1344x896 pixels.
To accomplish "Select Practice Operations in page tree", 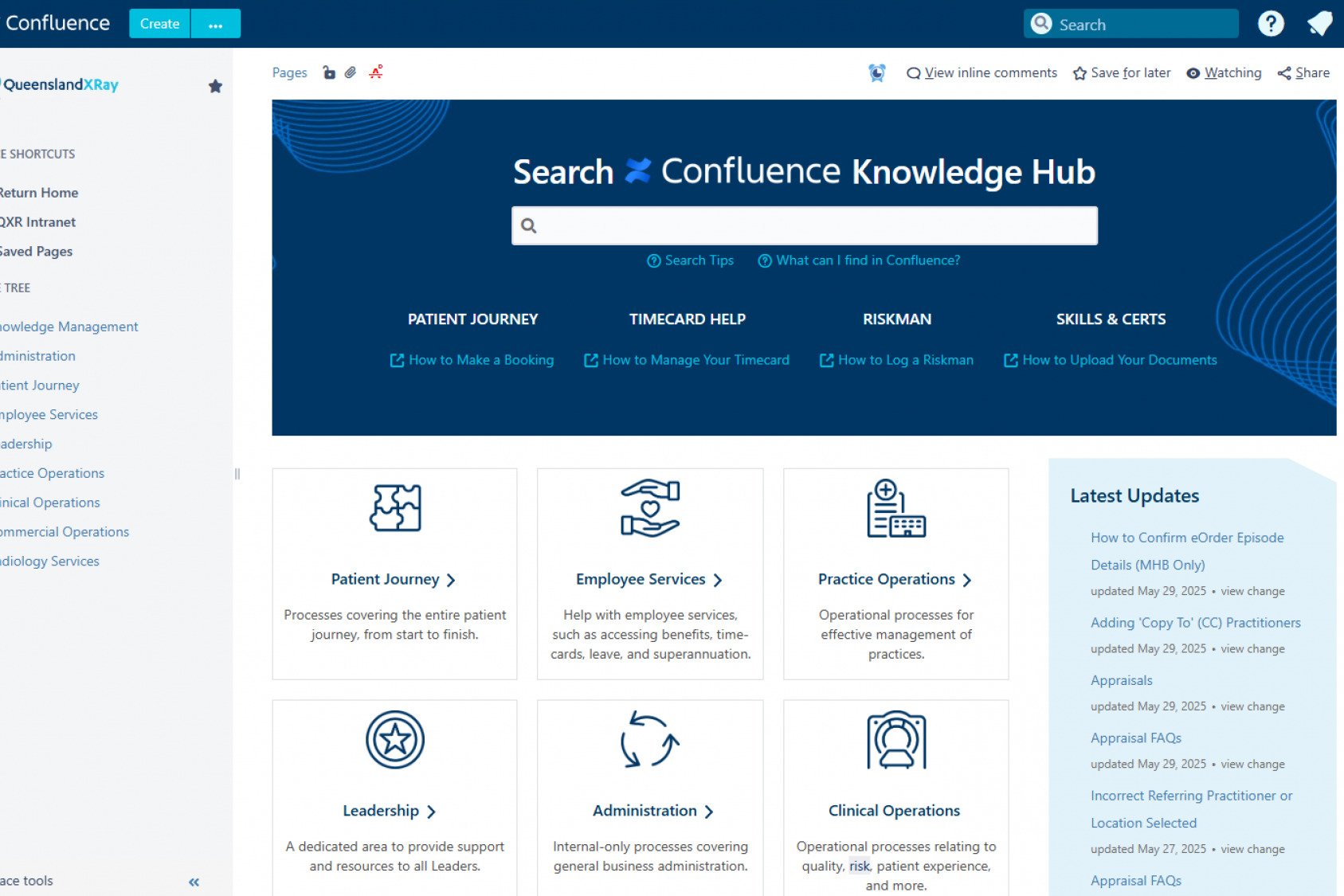I will (x=53, y=473).
